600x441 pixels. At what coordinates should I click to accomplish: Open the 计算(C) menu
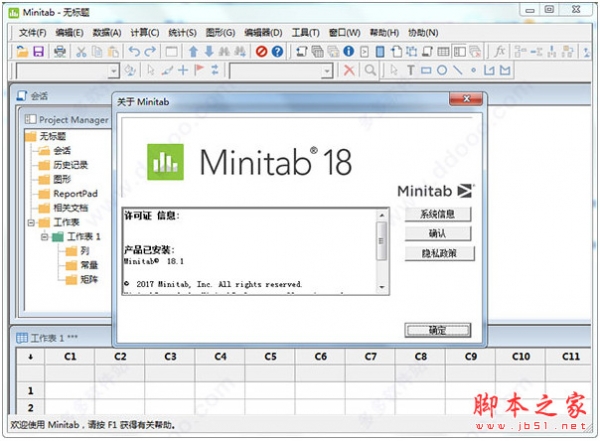[145, 33]
